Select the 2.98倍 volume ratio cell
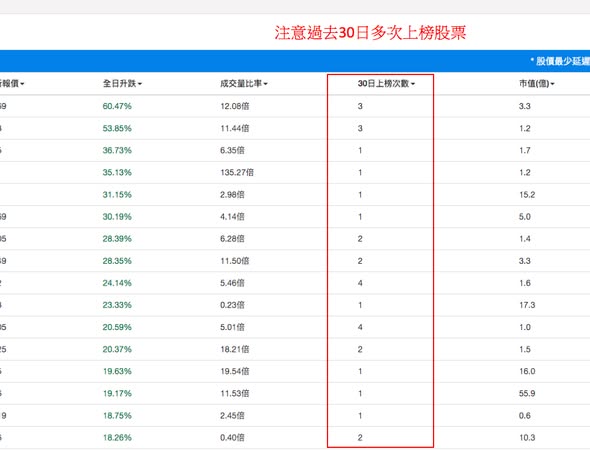 click(232, 195)
